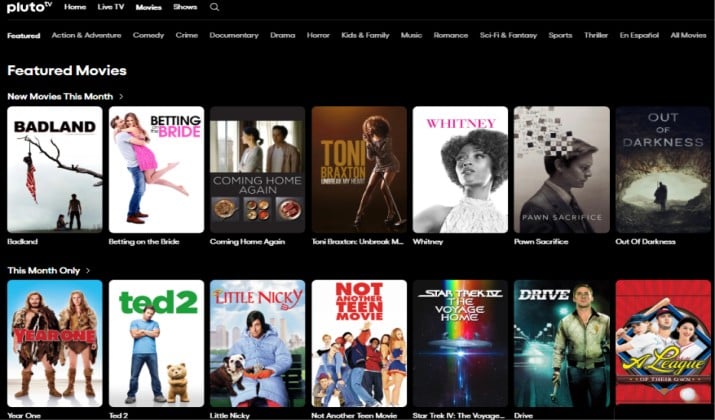Click the Betting on the Bride title text

click(144, 242)
